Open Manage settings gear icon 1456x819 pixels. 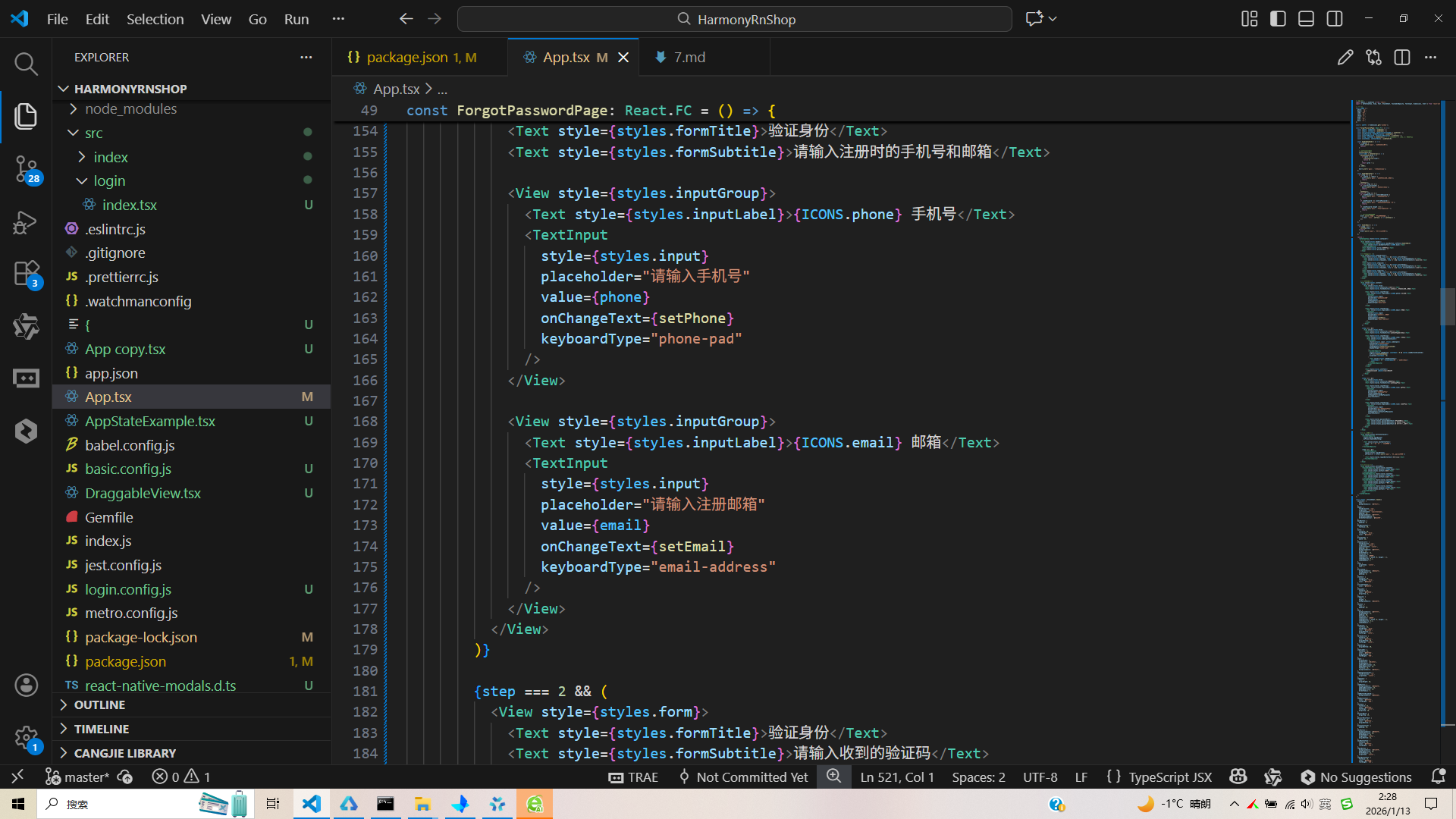click(x=26, y=737)
